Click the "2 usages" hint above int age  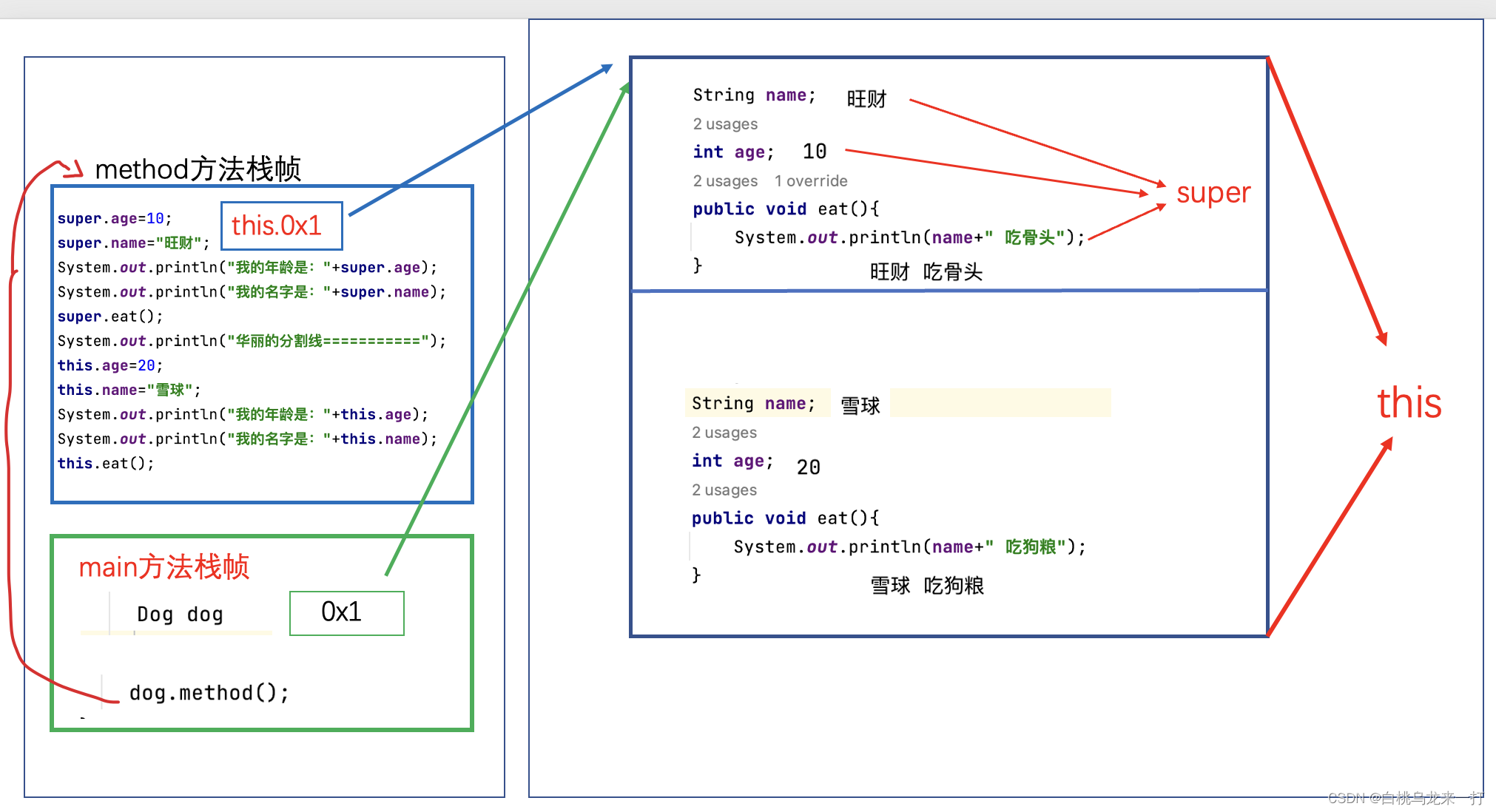(x=724, y=124)
